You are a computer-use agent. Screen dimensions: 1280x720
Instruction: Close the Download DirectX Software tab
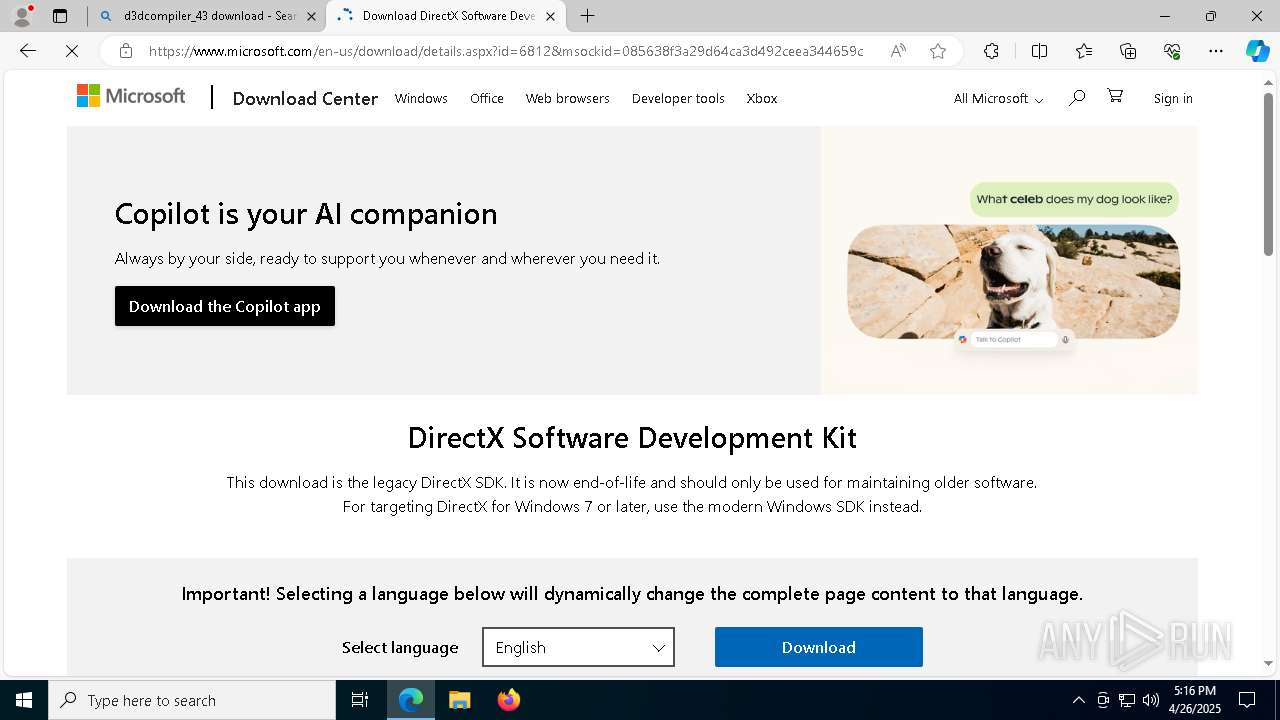pyautogui.click(x=550, y=16)
